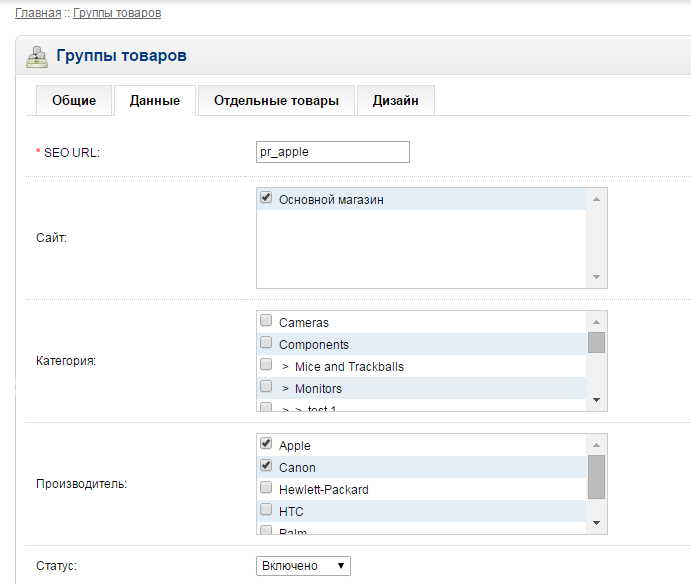Click the Группы товаров breadcrumb link
The width and height of the screenshot is (691, 584).
116,13
